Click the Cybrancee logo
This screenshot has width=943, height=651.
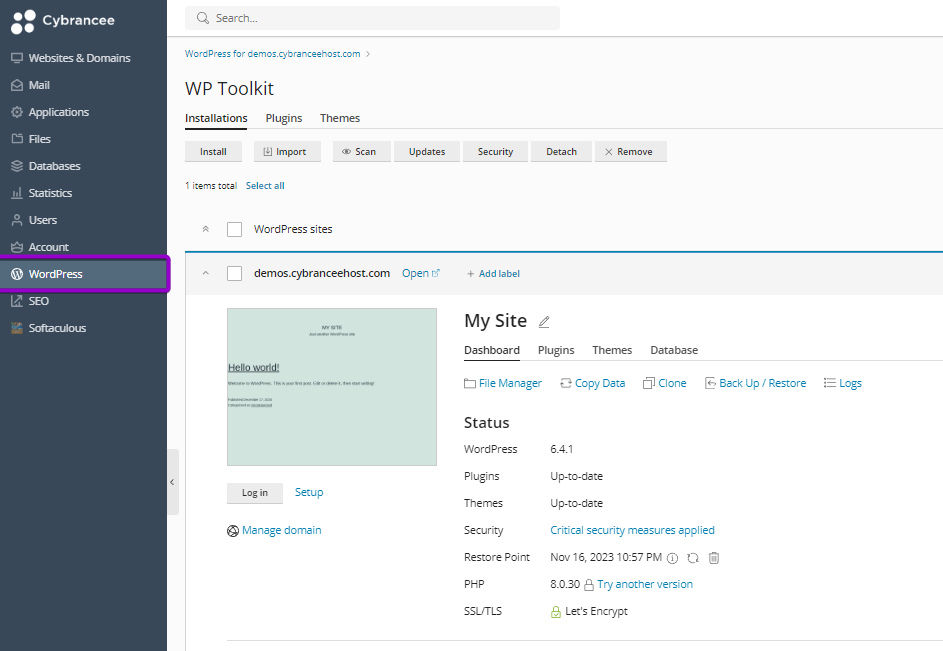[x=63, y=21]
